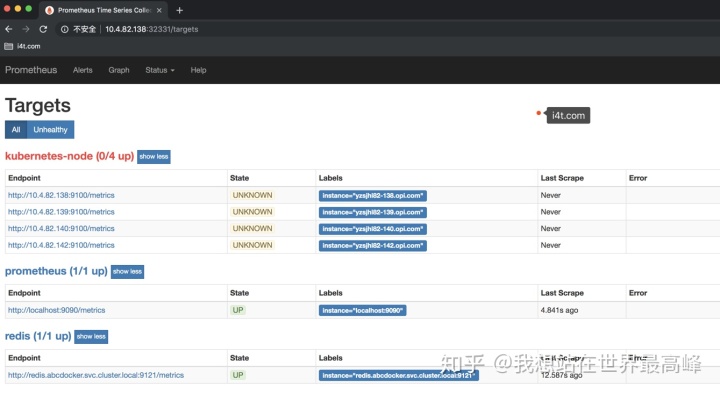The width and height of the screenshot is (720, 394).
Task: Click the kubernetes-node (0/4 up) heading
Action: coord(69,156)
